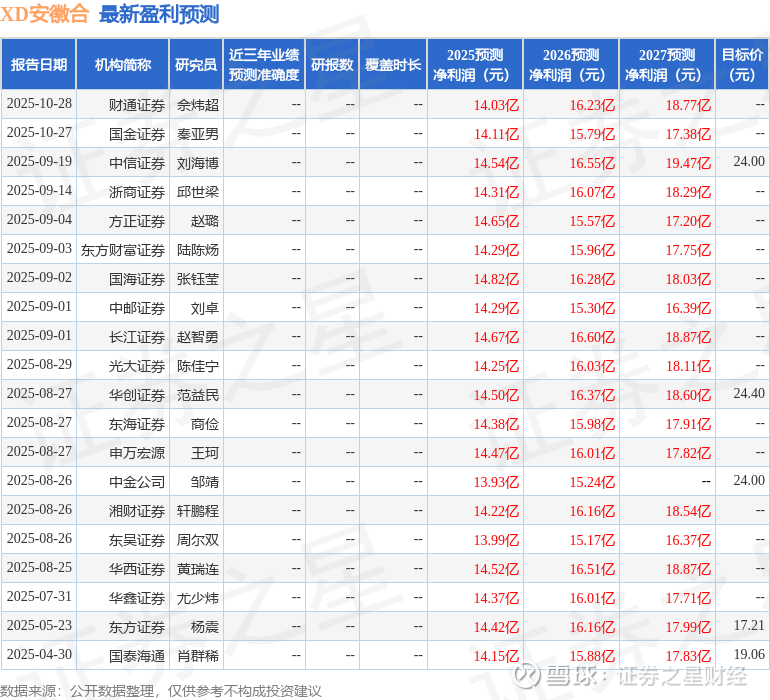This screenshot has height=700, width=770.
Task: Click the 覆盖时长 column header
Action: pos(393,64)
